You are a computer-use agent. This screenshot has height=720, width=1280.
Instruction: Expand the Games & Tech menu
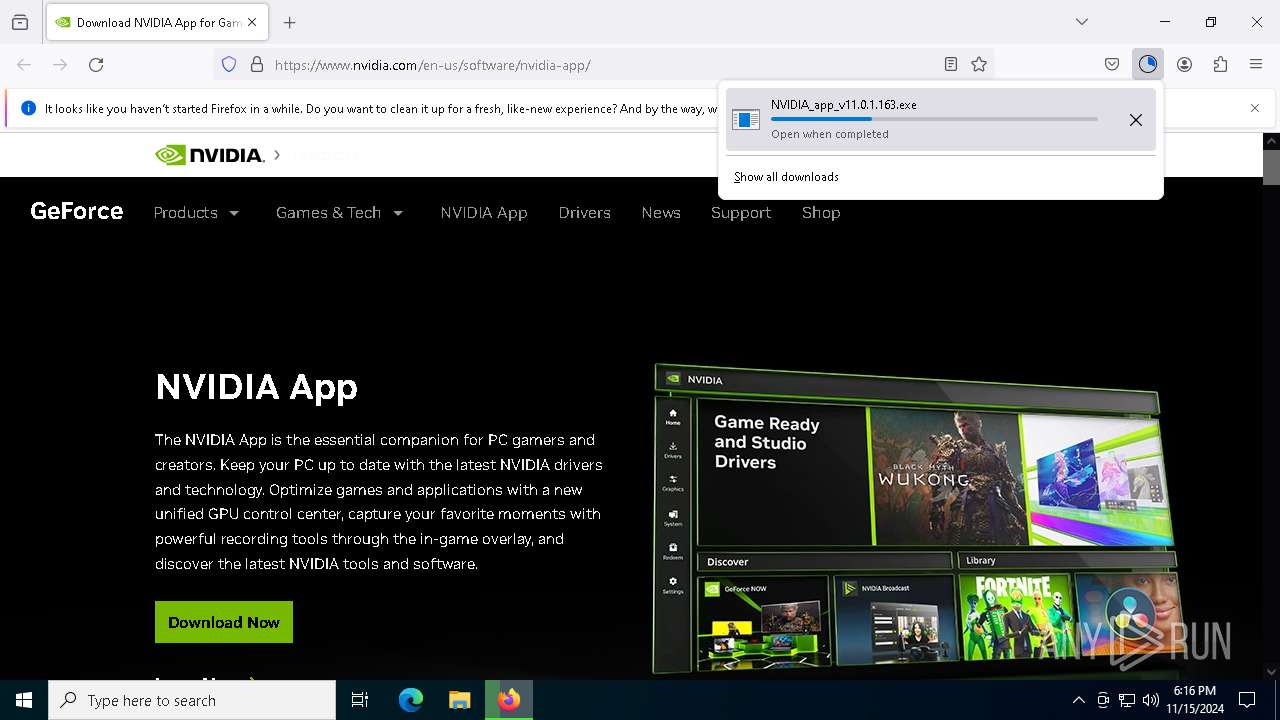click(339, 213)
